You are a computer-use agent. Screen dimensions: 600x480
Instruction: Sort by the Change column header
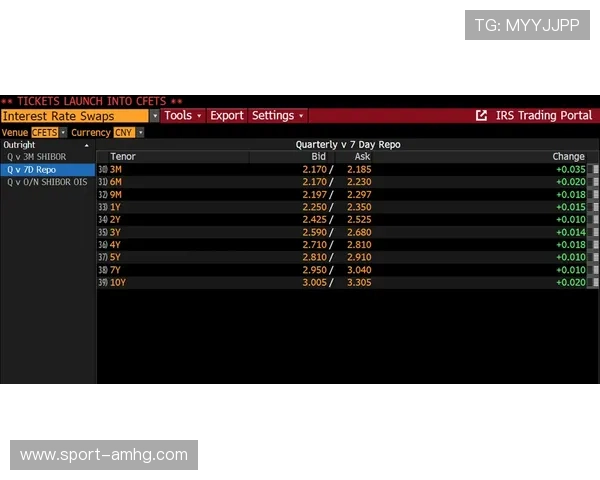568,157
